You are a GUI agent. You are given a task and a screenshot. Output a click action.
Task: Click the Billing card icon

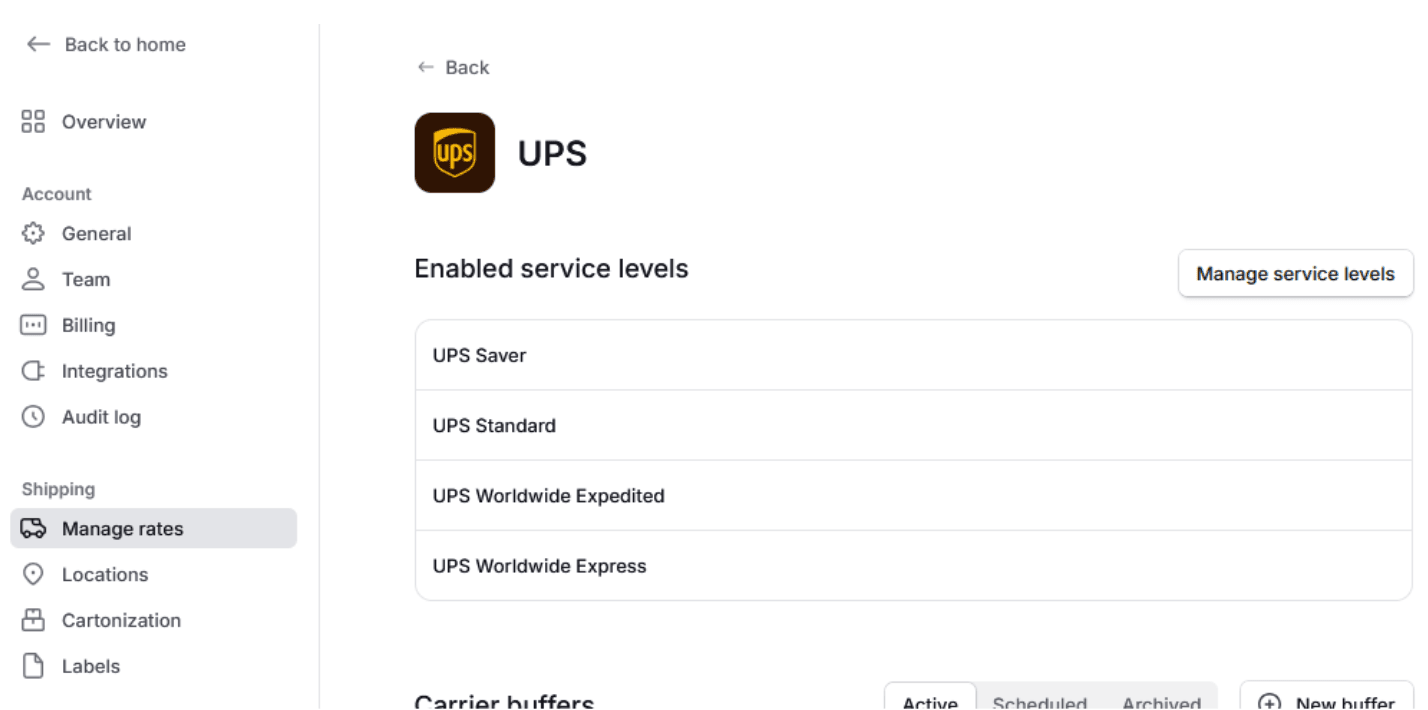pyautogui.click(x=33, y=326)
